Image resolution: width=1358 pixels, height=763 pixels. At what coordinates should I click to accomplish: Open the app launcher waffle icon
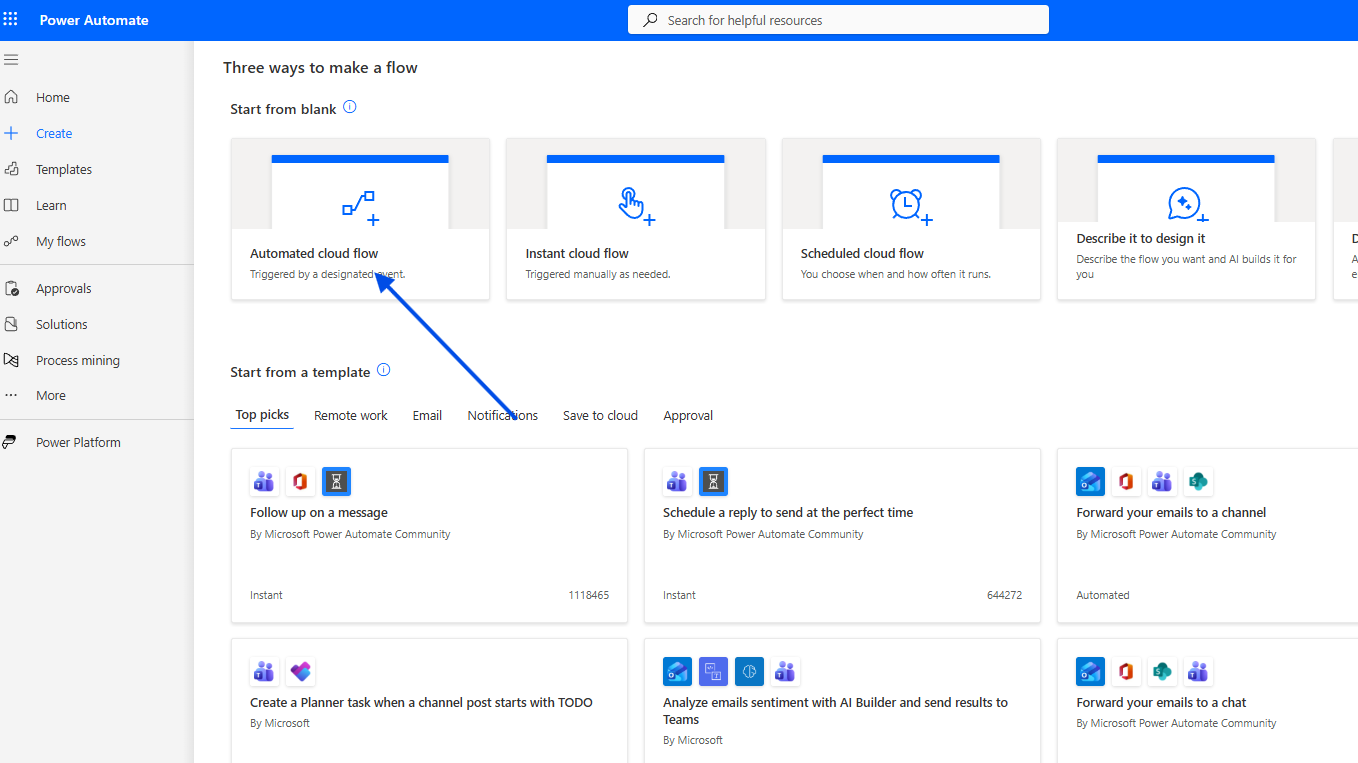coord(11,20)
